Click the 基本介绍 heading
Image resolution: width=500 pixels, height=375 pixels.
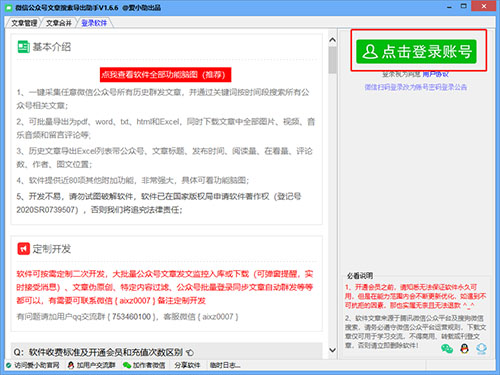click(52, 47)
